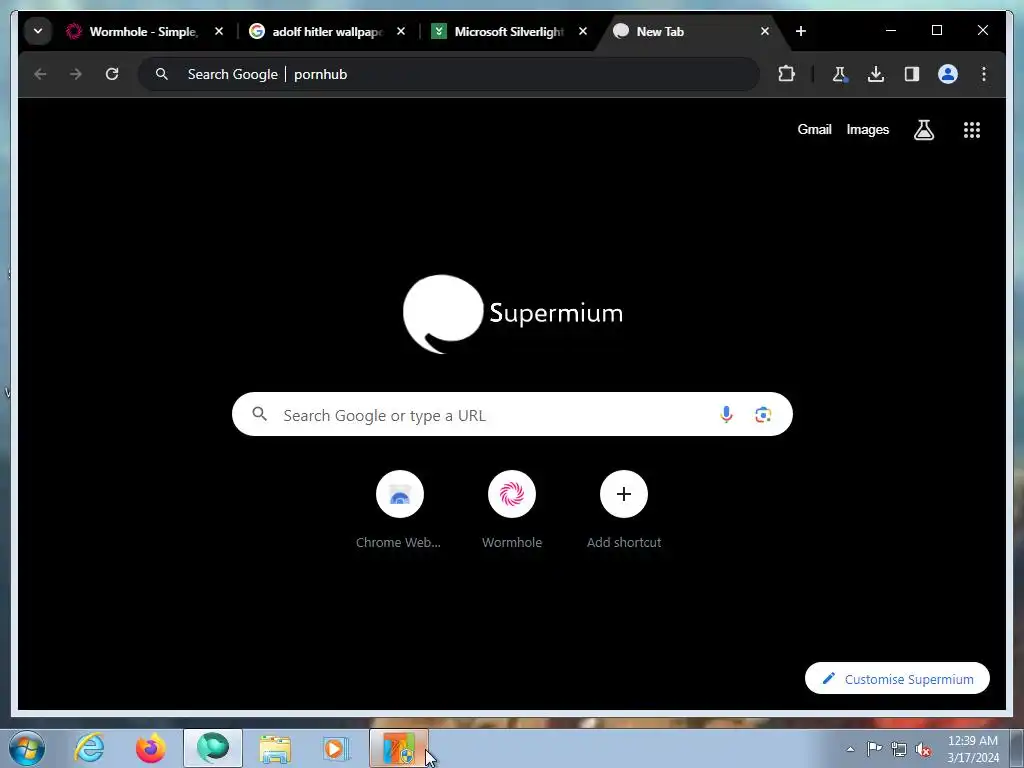Open the taskbar clock showing 12:39 AM
1024x768 pixels.
pos(972,749)
